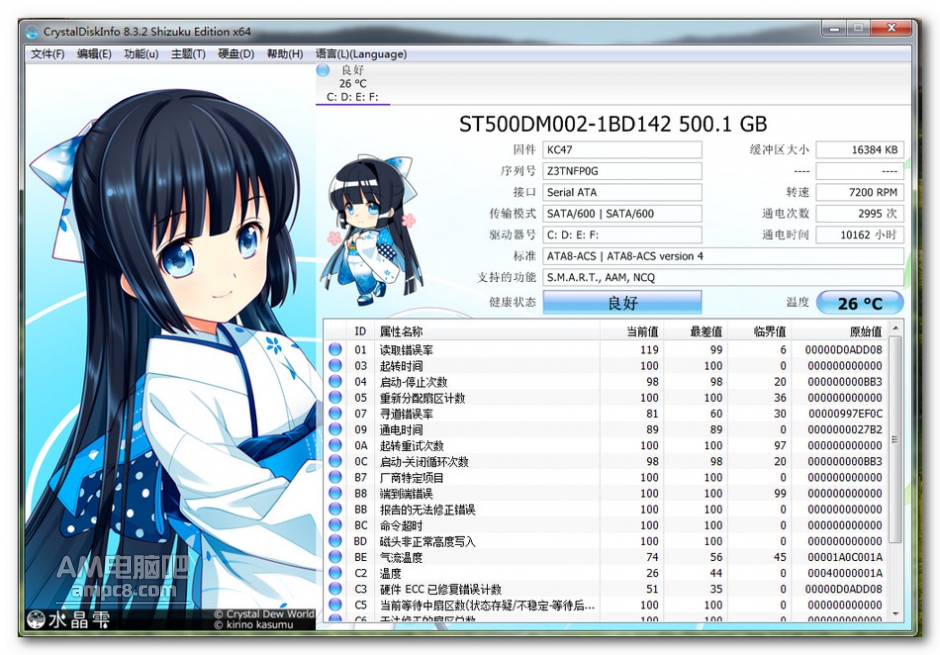Click the status orb for row 09 通电时间
The width and height of the screenshot is (940, 655).
335,430
